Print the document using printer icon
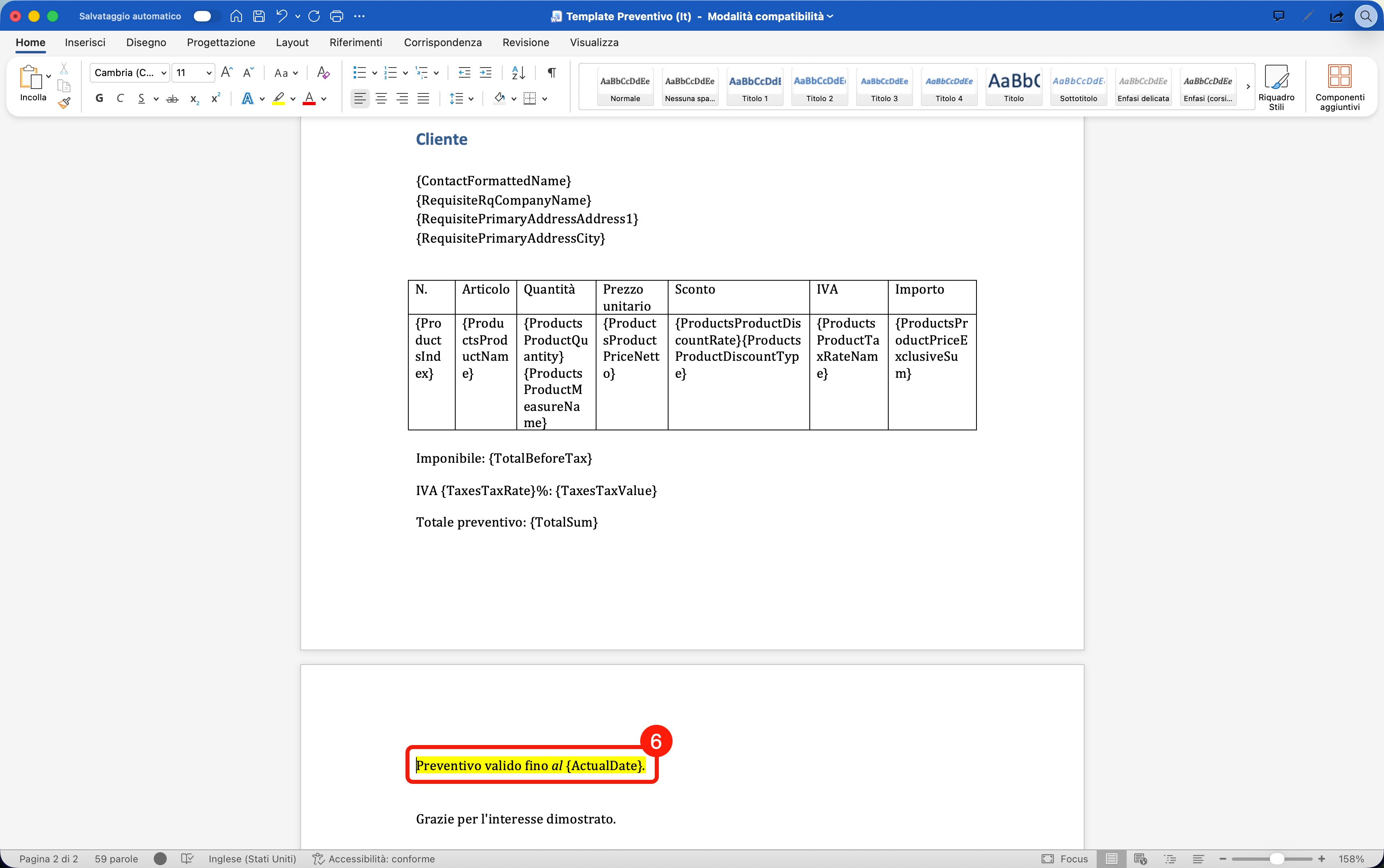Screen dimensions: 1384x868 point(337,16)
